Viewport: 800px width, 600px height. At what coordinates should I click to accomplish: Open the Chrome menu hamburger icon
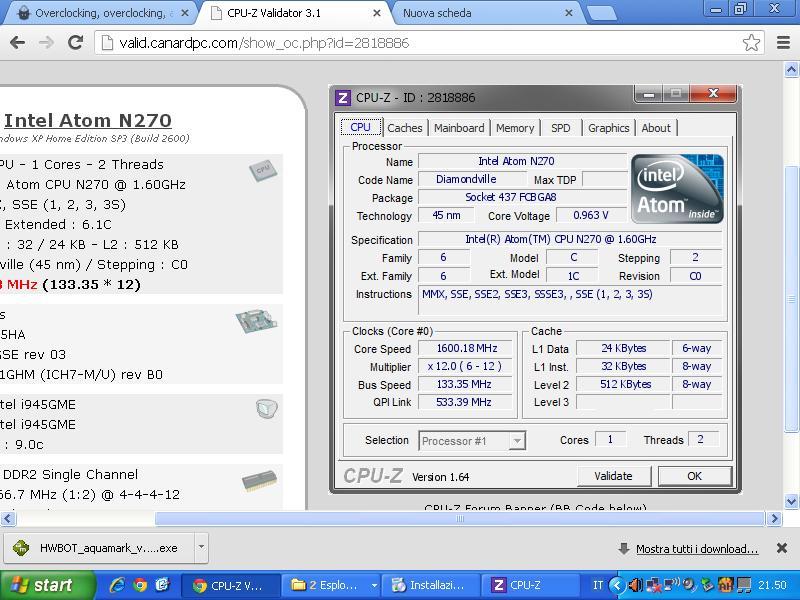[783, 42]
